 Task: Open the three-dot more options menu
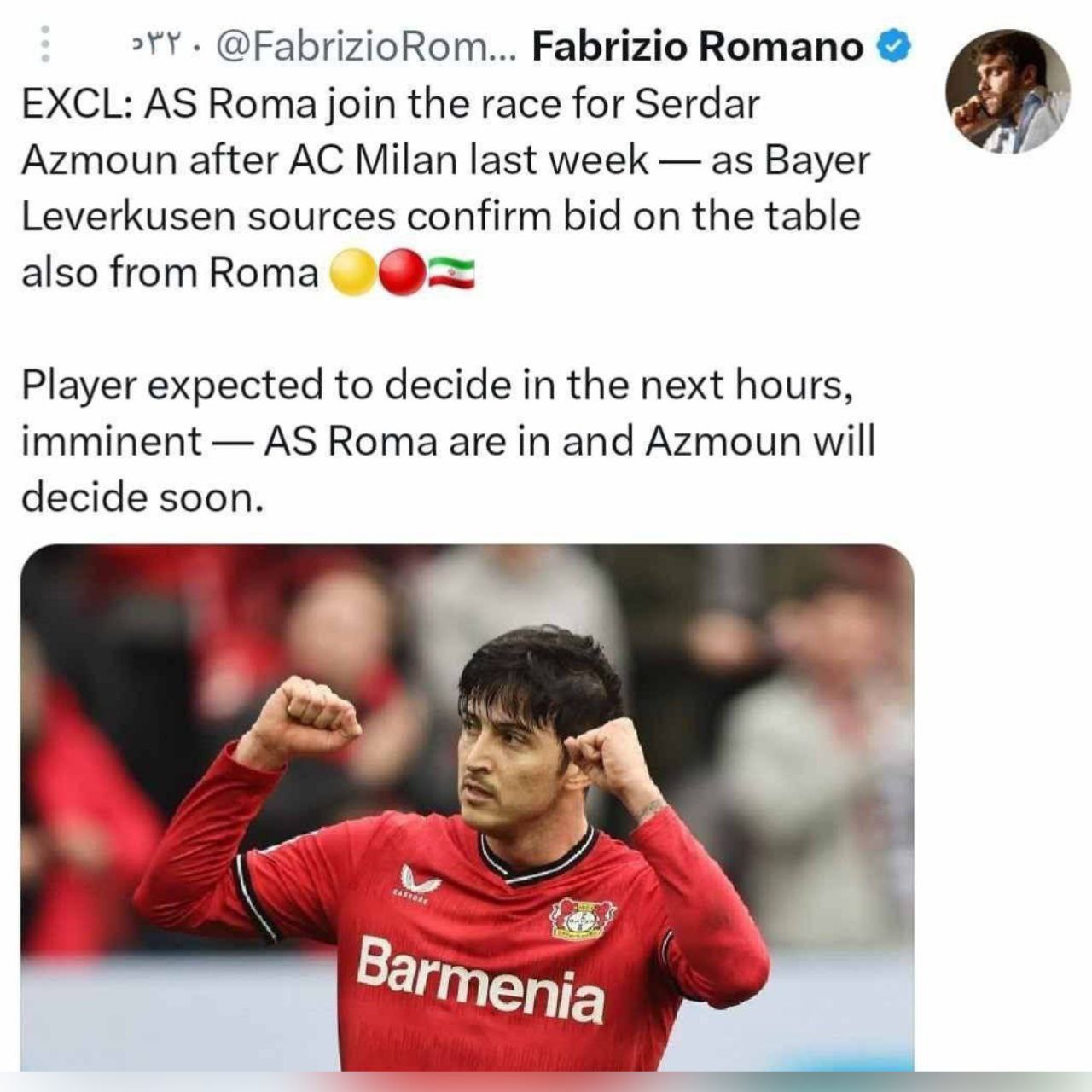click(x=46, y=44)
